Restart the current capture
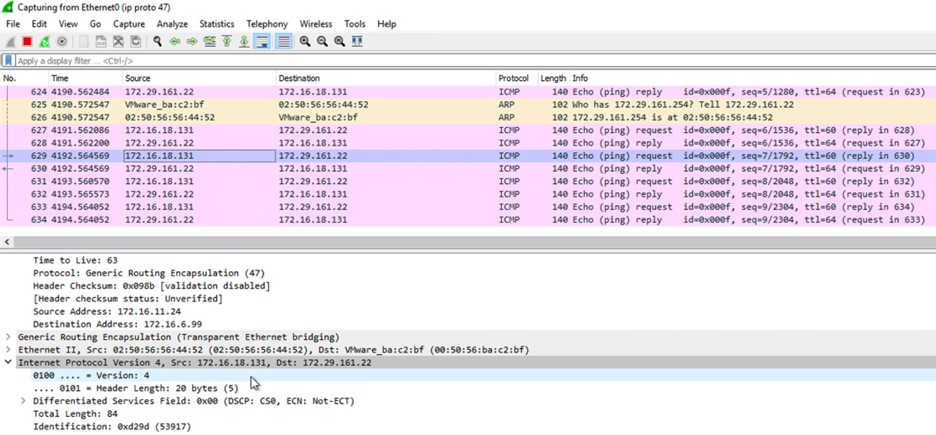This screenshot has width=936, height=435. pyautogui.click(x=44, y=42)
